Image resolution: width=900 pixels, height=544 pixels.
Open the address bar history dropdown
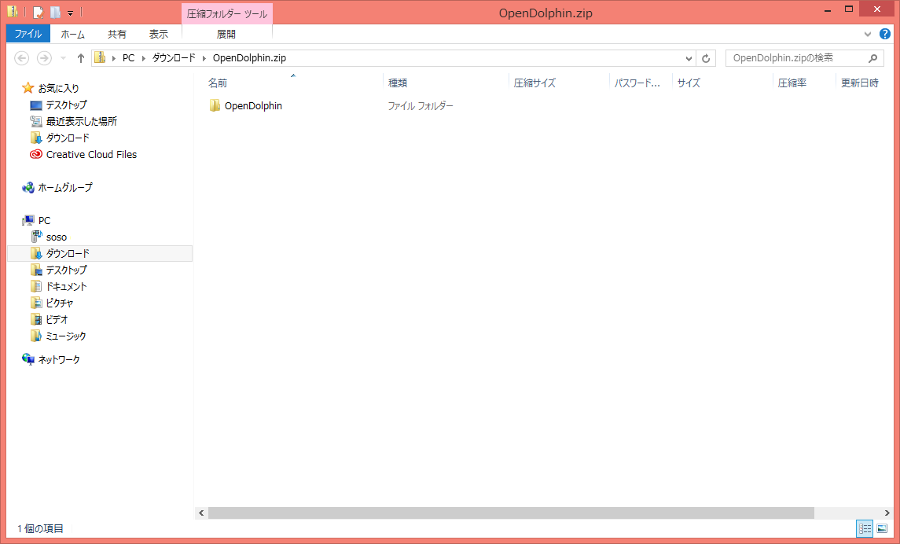pyautogui.click(x=690, y=58)
